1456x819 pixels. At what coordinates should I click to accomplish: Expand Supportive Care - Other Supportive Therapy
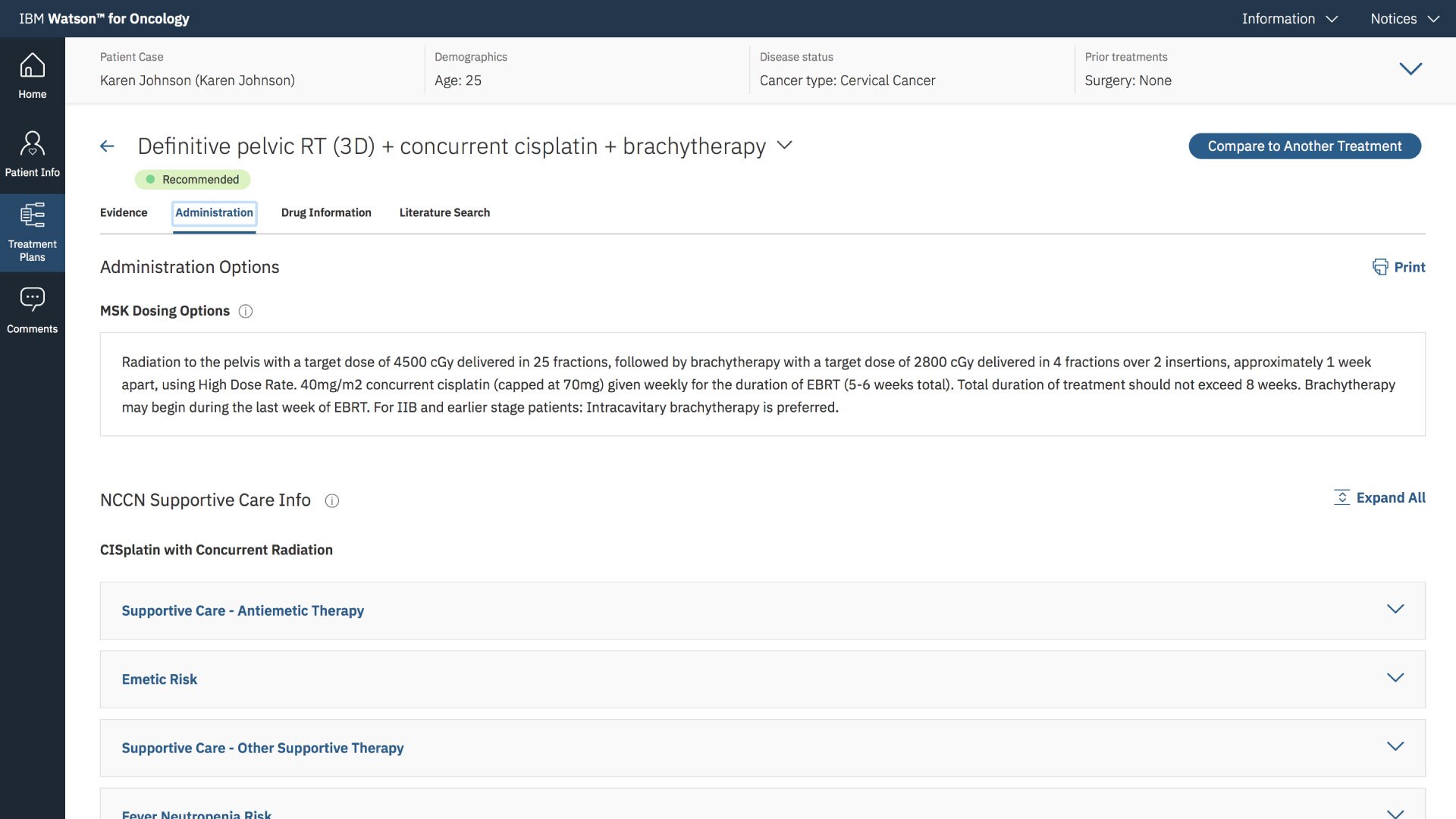tap(1395, 747)
